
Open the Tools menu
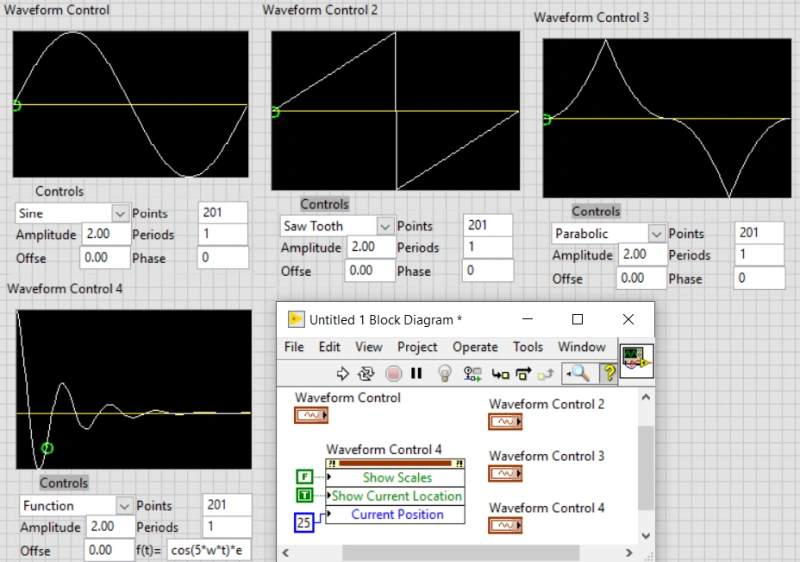(528, 347)
